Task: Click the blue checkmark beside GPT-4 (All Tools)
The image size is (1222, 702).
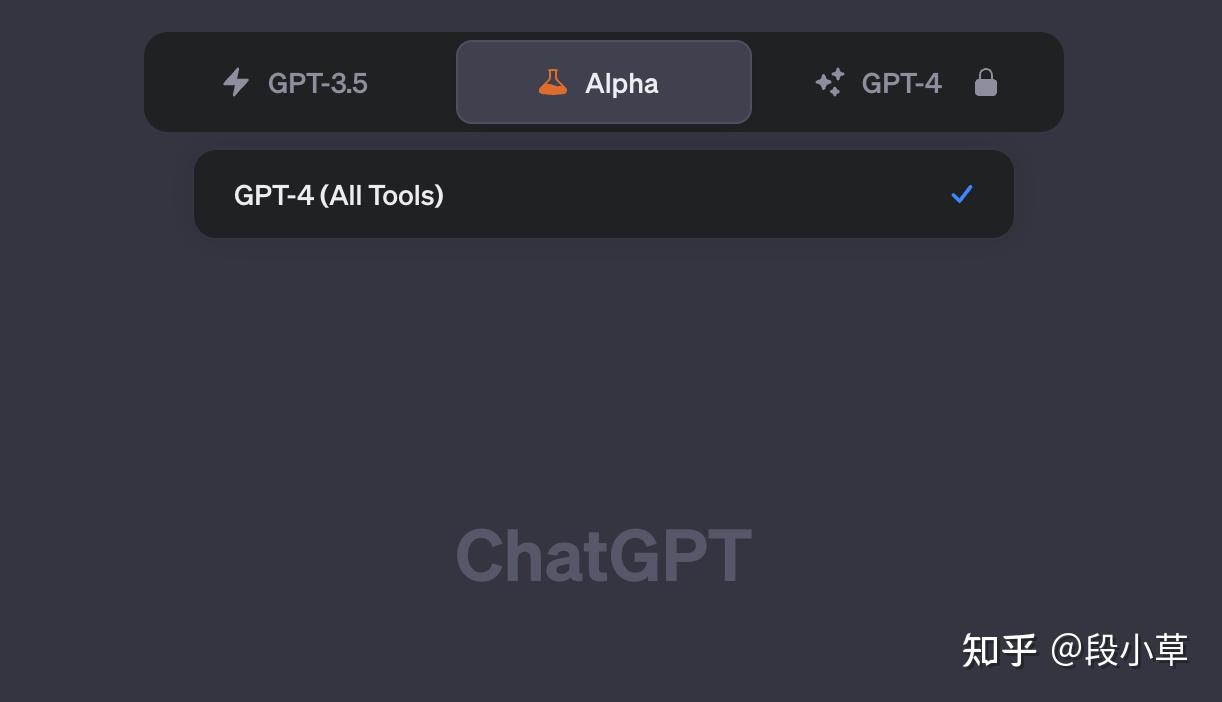Action: (x=961, y=194)
